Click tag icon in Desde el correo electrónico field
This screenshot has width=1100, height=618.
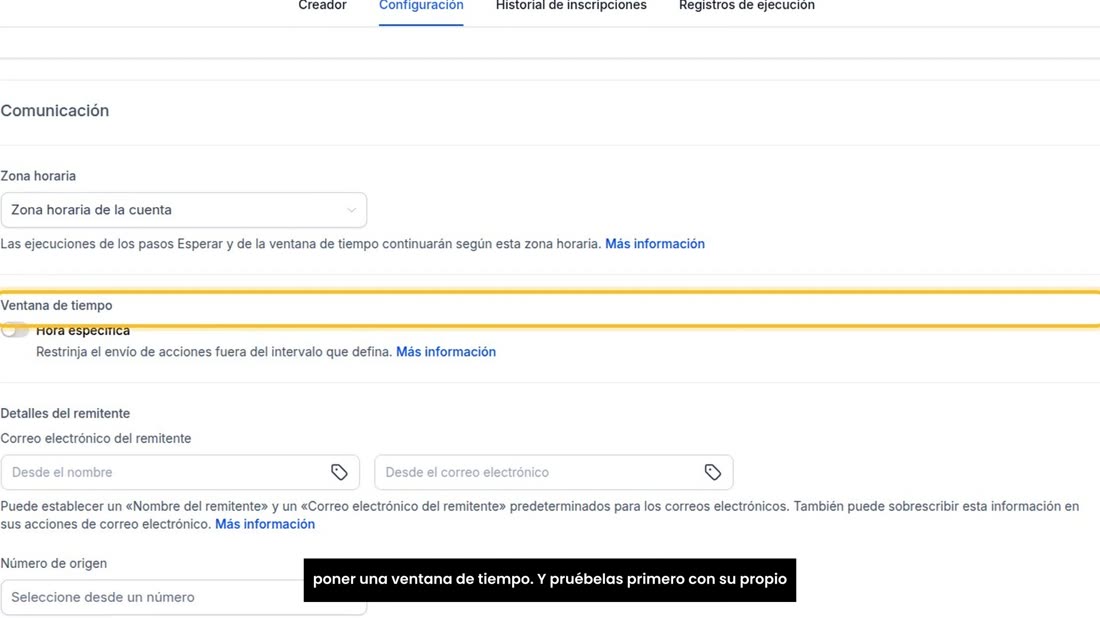713,472
